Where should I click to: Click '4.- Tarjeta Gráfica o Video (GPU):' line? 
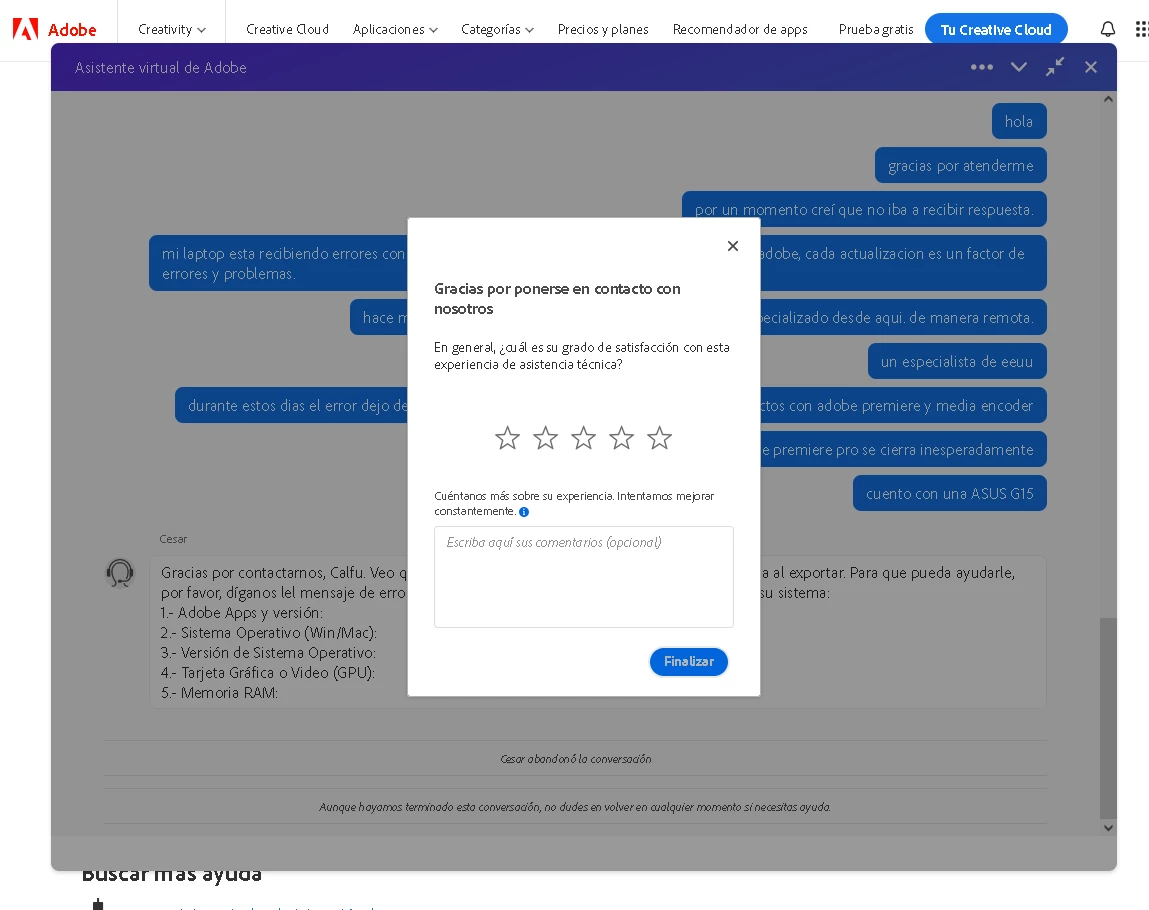pos(267,673)
